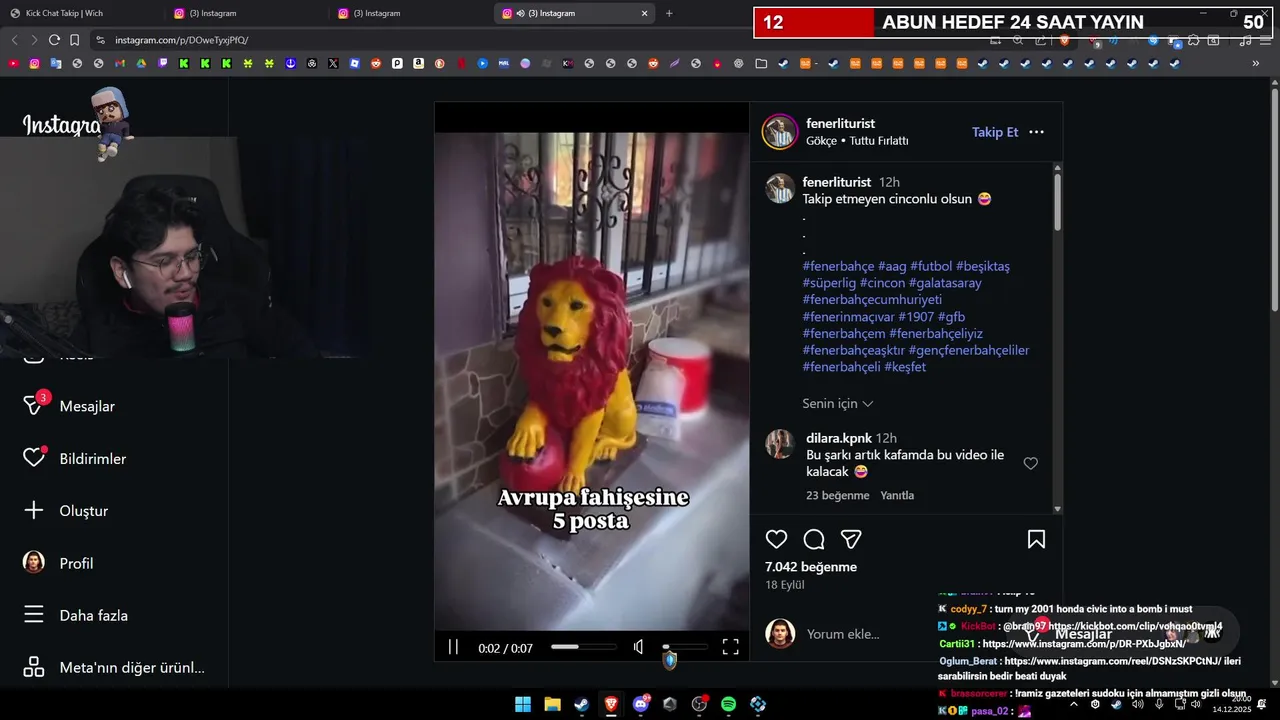The width and height of the screenshot is (1280, 720).
Task: Seek along the video progress bar
Action: [x=584, y=647]
